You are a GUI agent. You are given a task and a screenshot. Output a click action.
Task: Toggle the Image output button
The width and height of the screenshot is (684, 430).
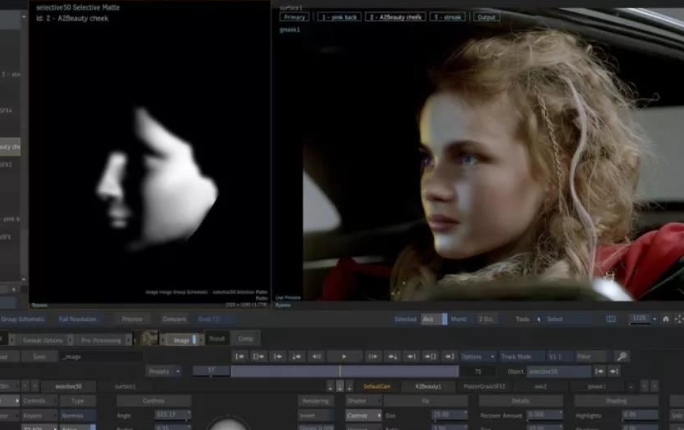(182, 340)
